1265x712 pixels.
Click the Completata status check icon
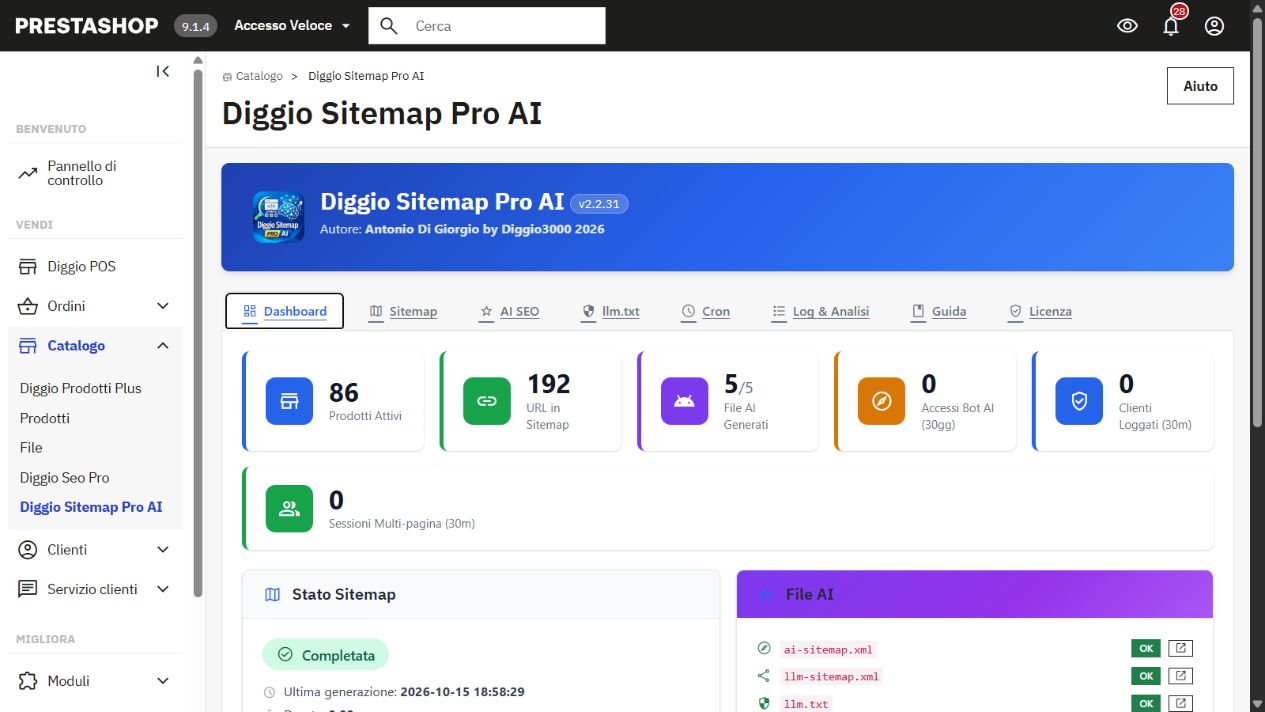click(285, 655)
